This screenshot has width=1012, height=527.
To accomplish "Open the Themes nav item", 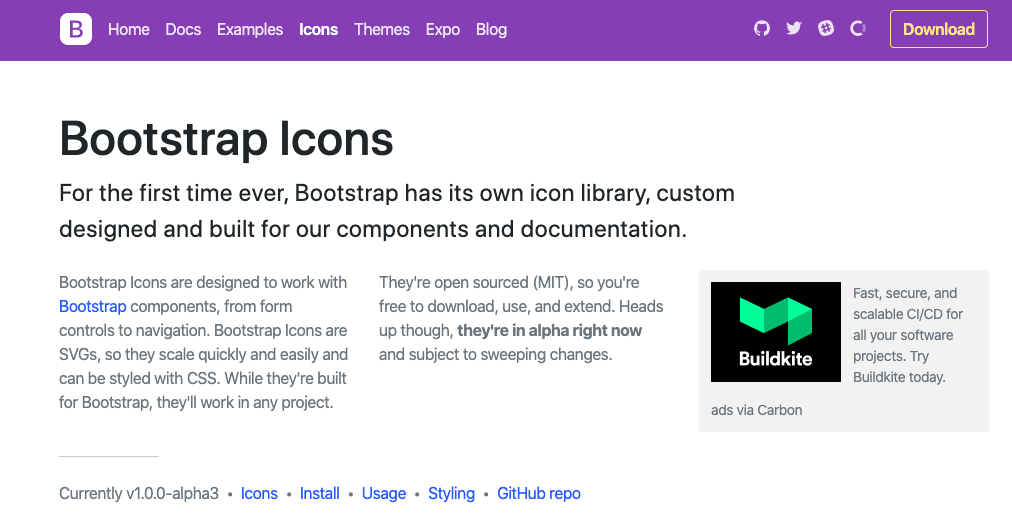I will pos(381,30).
